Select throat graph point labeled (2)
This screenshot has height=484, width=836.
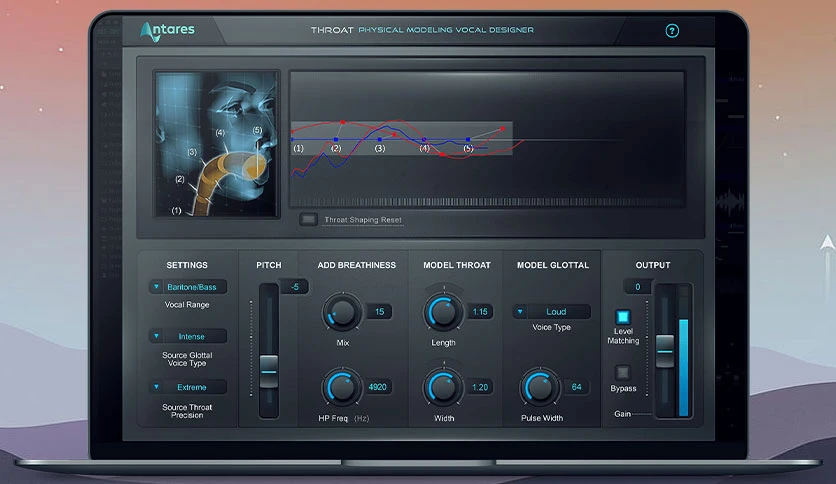coord(336,140)
